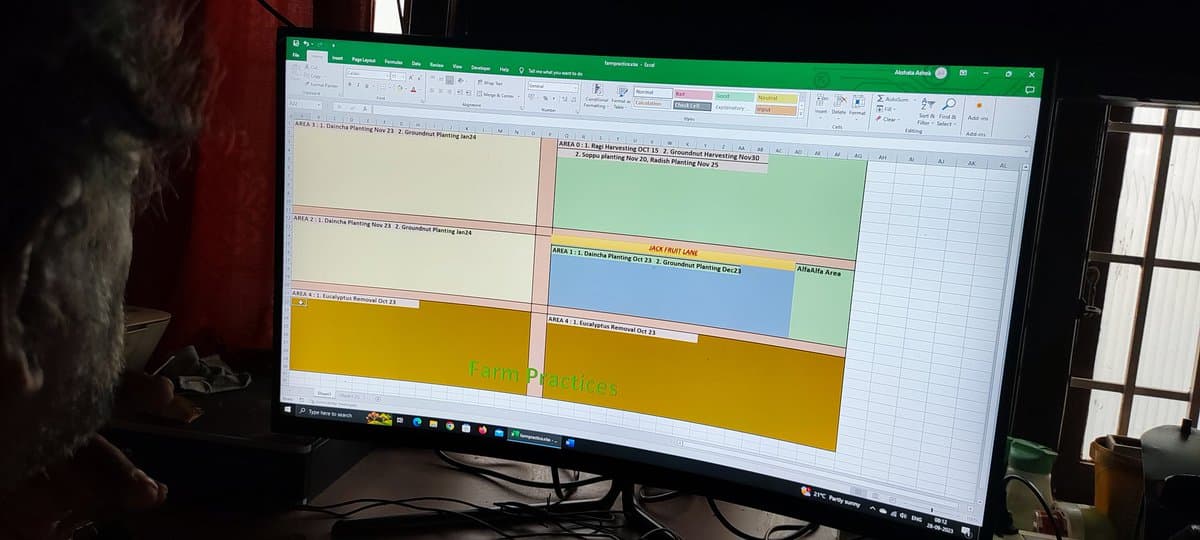The height and width of the screenshot is (540, 1200).
Task: Click the Insert cells icon
Action: [821, 104]
